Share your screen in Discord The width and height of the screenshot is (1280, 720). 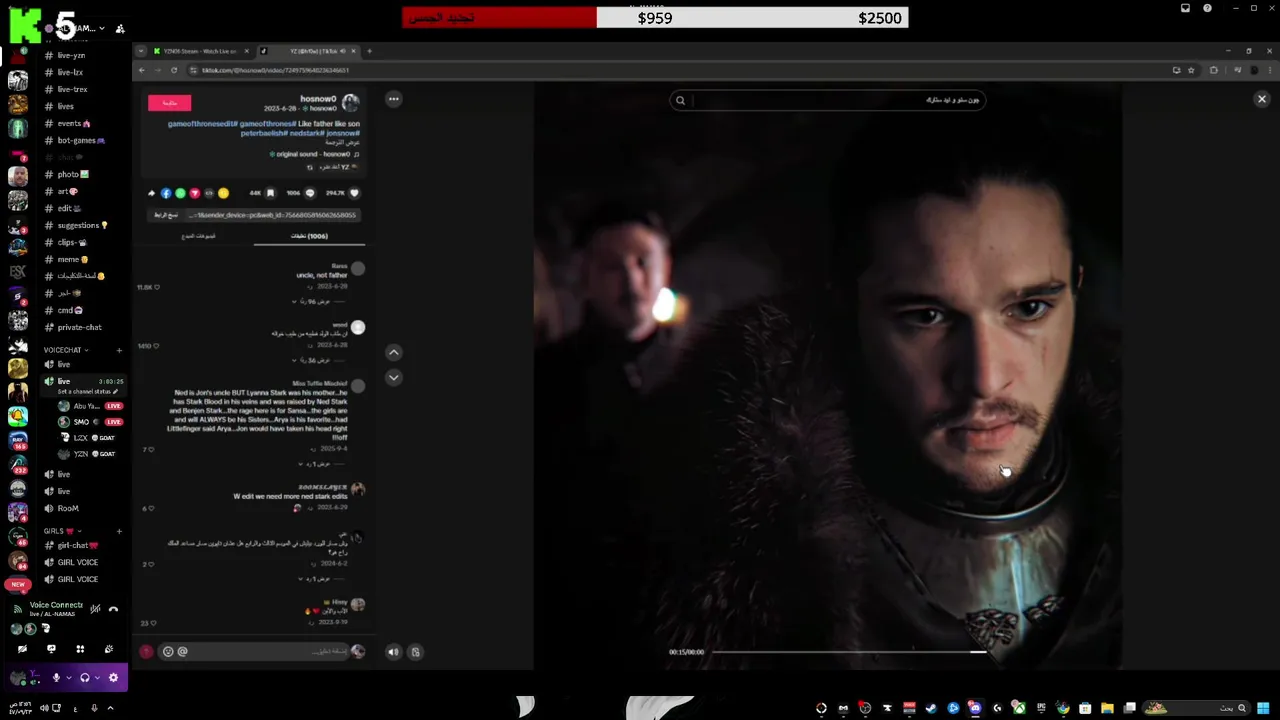click(x=51, y=649)
